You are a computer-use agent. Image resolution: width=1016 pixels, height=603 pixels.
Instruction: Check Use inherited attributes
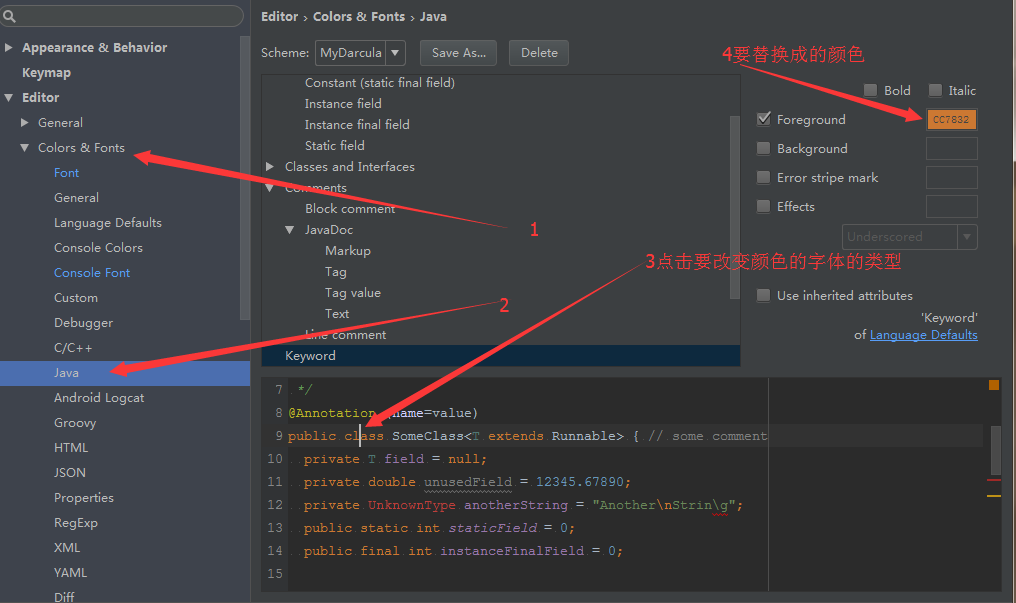point(763,295)
